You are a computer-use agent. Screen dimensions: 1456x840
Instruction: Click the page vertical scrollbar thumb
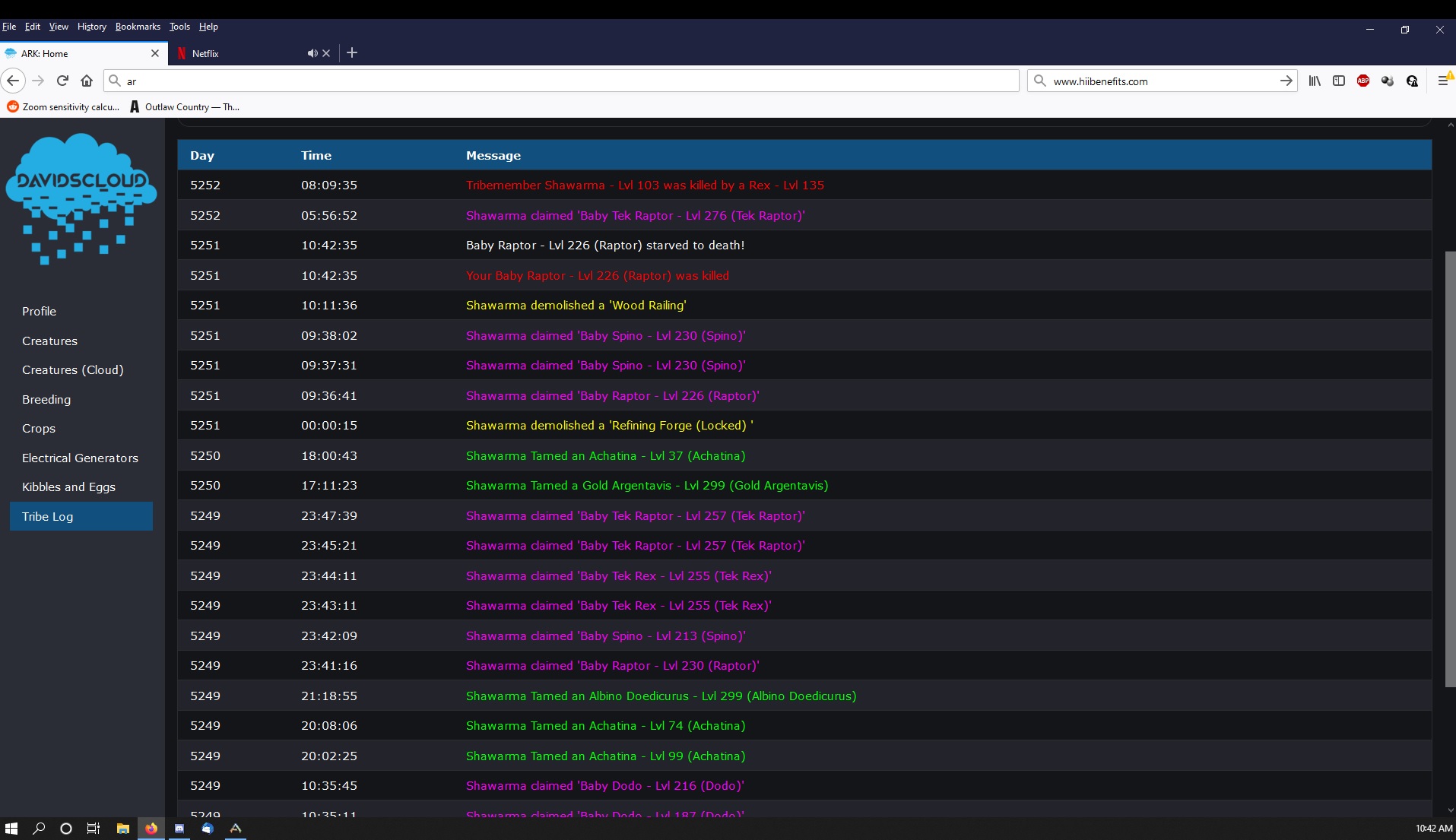(1450, 468)
